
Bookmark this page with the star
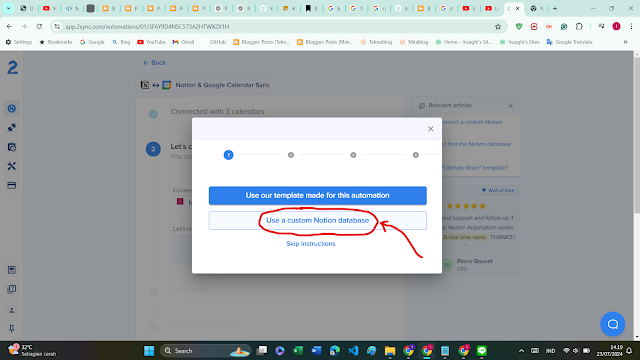coord(498,27)
